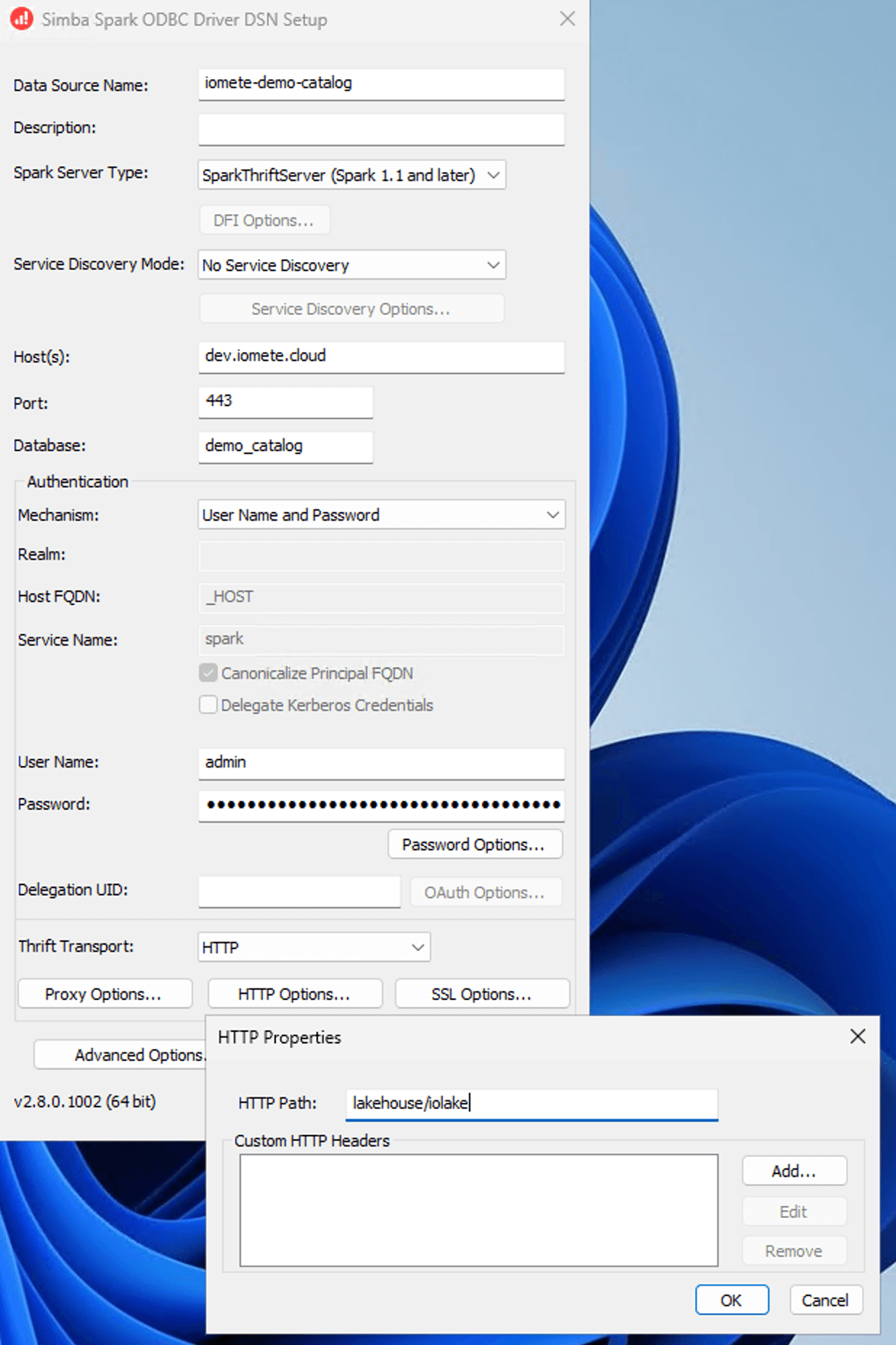Toggle Canonicalize Principal FQDN checkbox

click(208, 673)
